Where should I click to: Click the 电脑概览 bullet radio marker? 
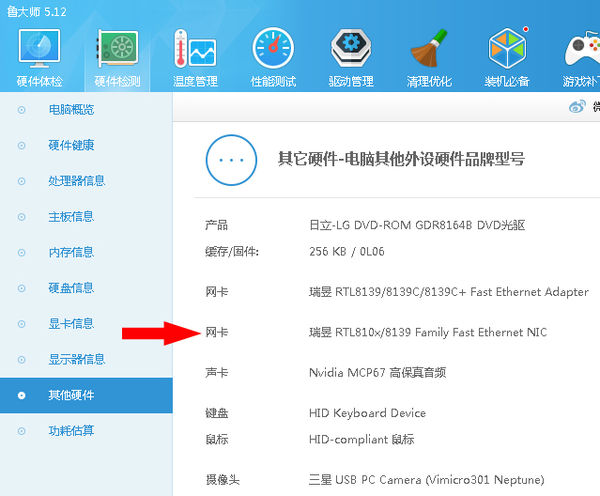coord(21,110)
